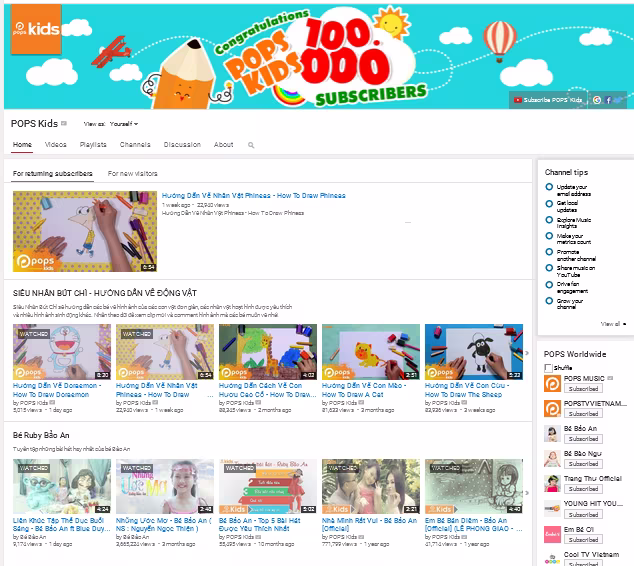The height and width of the screenshot is (566, 634).
Task: Switch to the Discussion tab
Action: point(182,144)
